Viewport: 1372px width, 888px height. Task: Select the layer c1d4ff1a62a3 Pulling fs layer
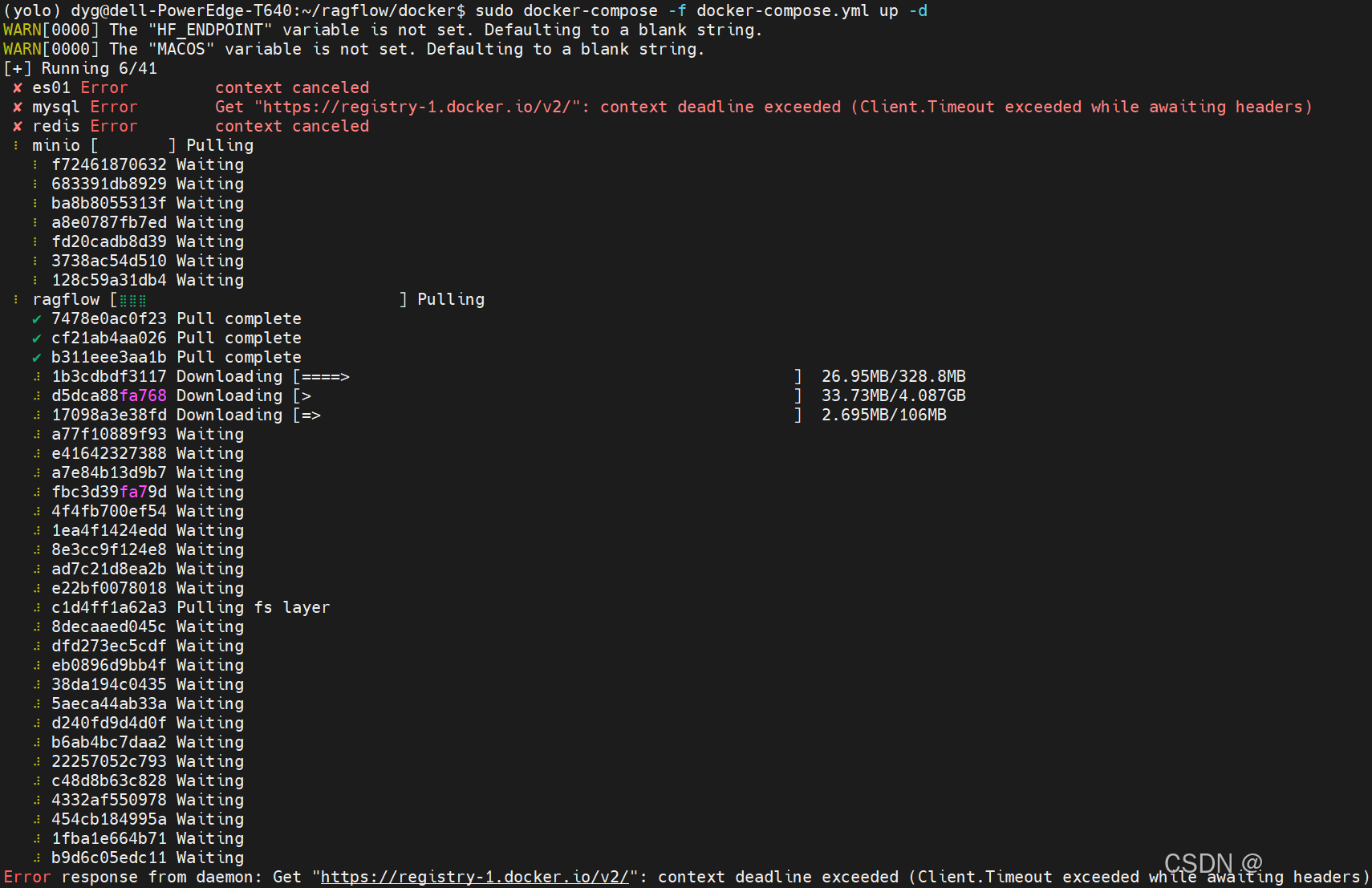(x=191, y=607)
